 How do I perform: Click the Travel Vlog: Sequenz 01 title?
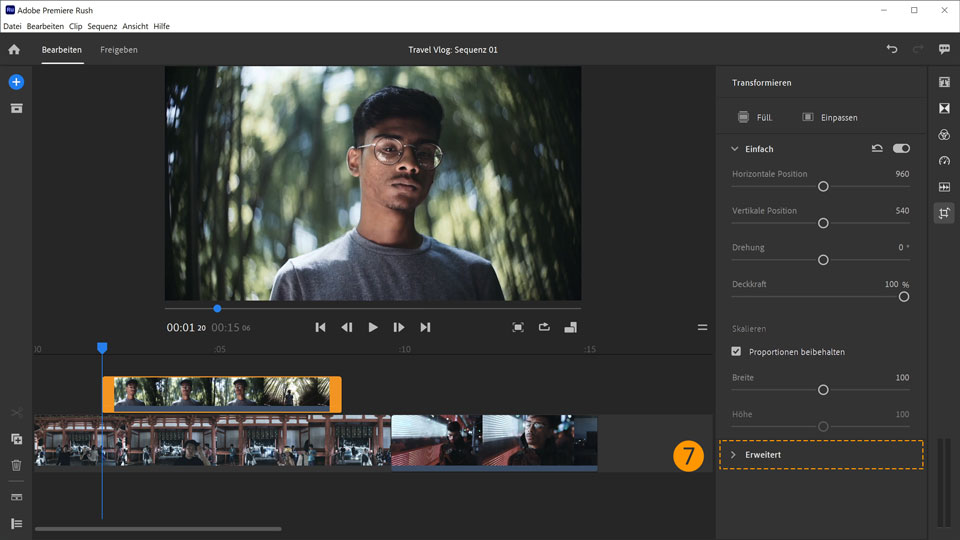click(x=453, y=50)
